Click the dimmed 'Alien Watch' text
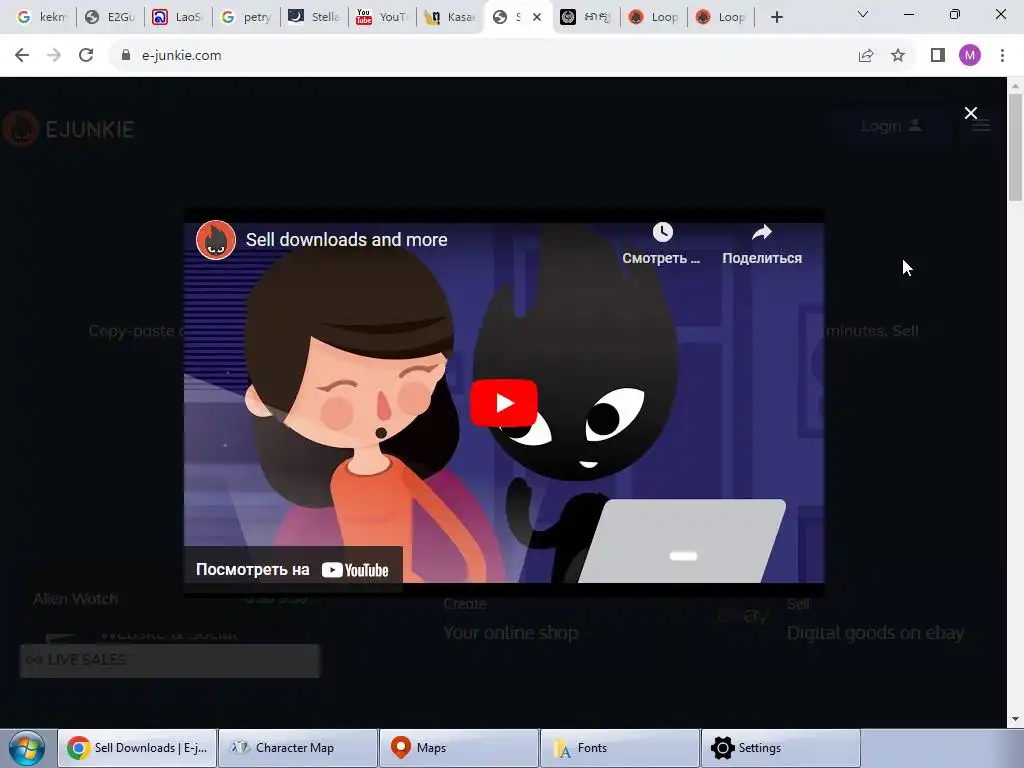Image resolution: width=1024 pixels, height=768 pixels. point(76,599)
